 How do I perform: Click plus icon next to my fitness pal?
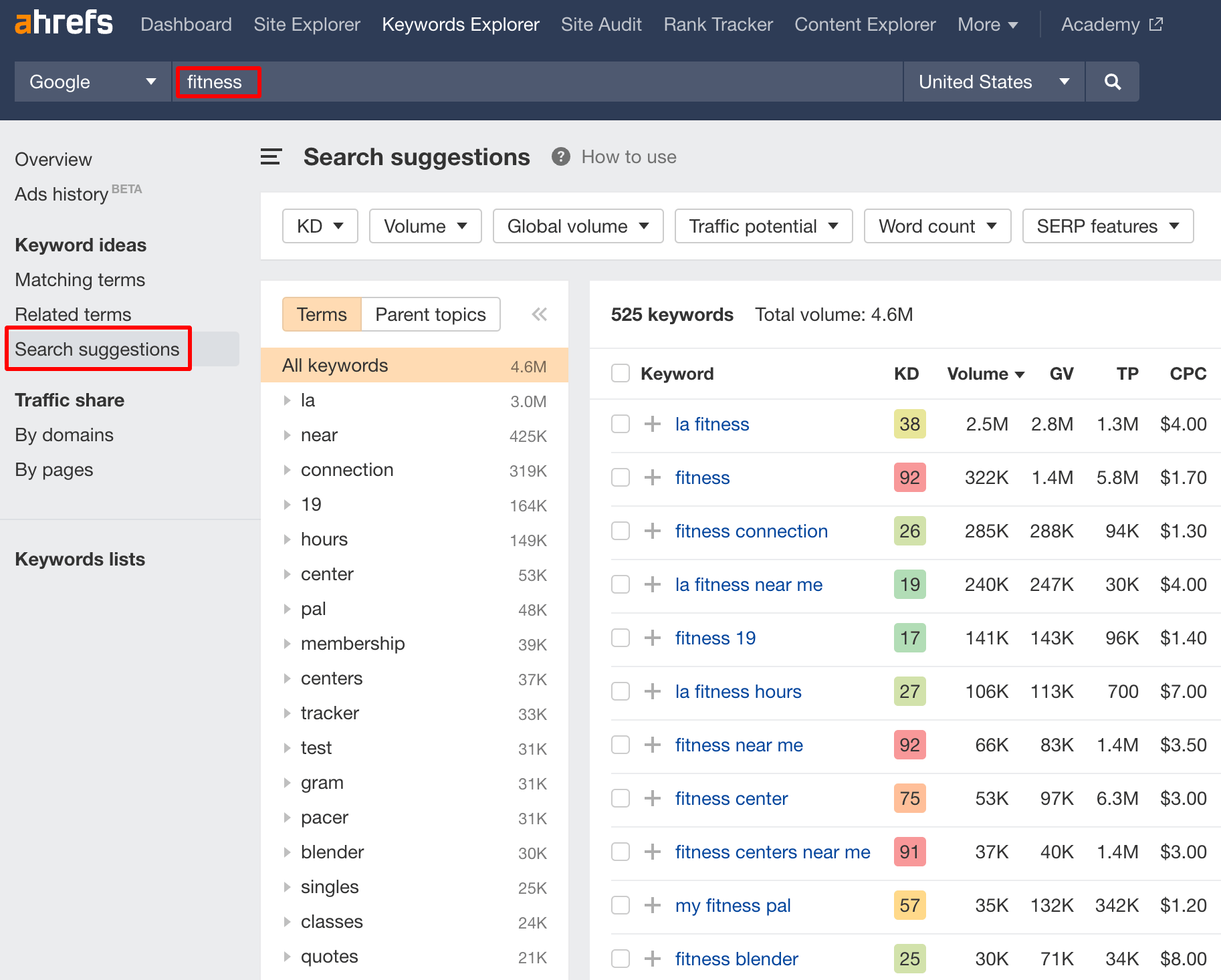[653, 905]
